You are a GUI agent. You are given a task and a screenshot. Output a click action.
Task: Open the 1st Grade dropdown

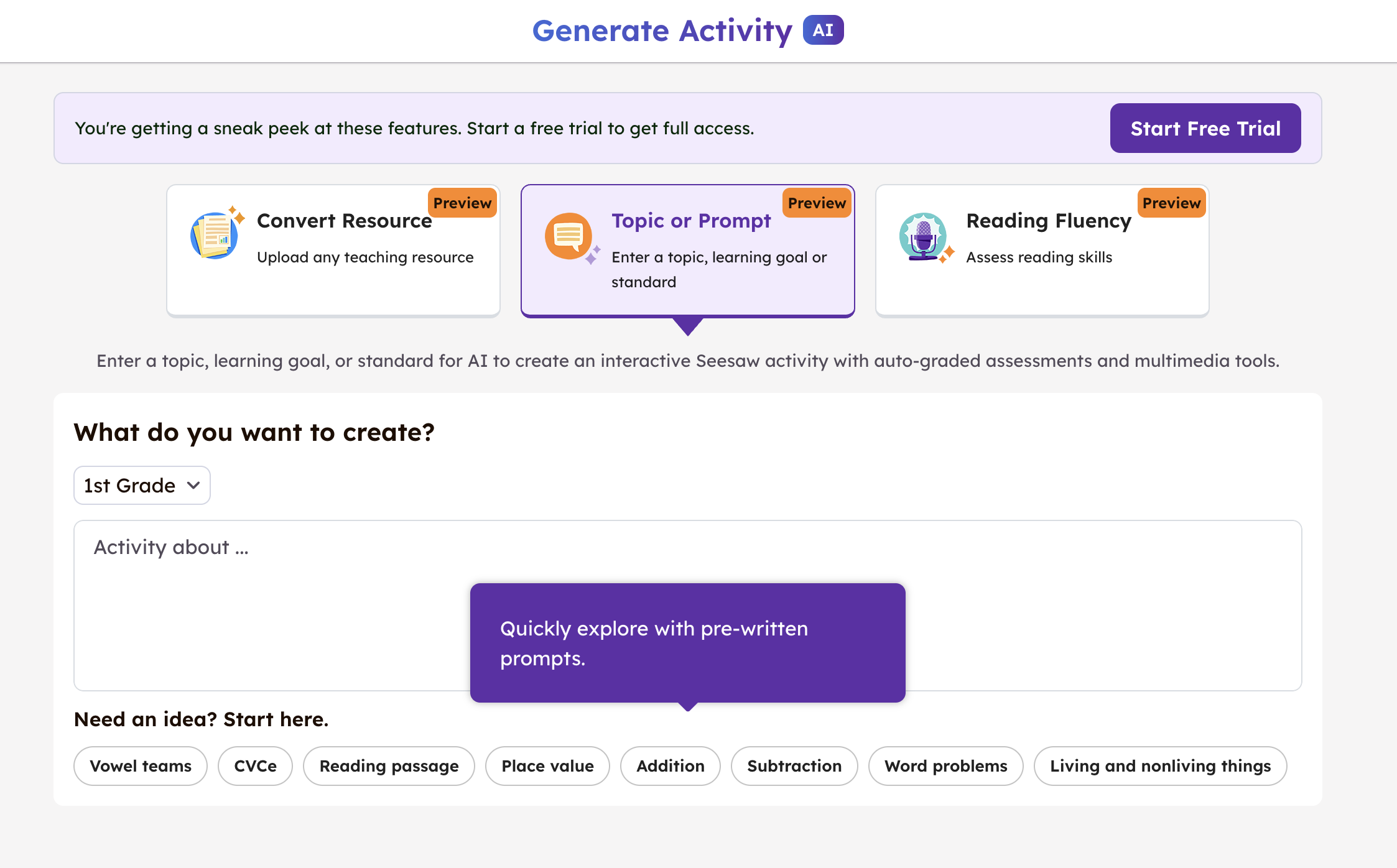[x=142, y=485]
